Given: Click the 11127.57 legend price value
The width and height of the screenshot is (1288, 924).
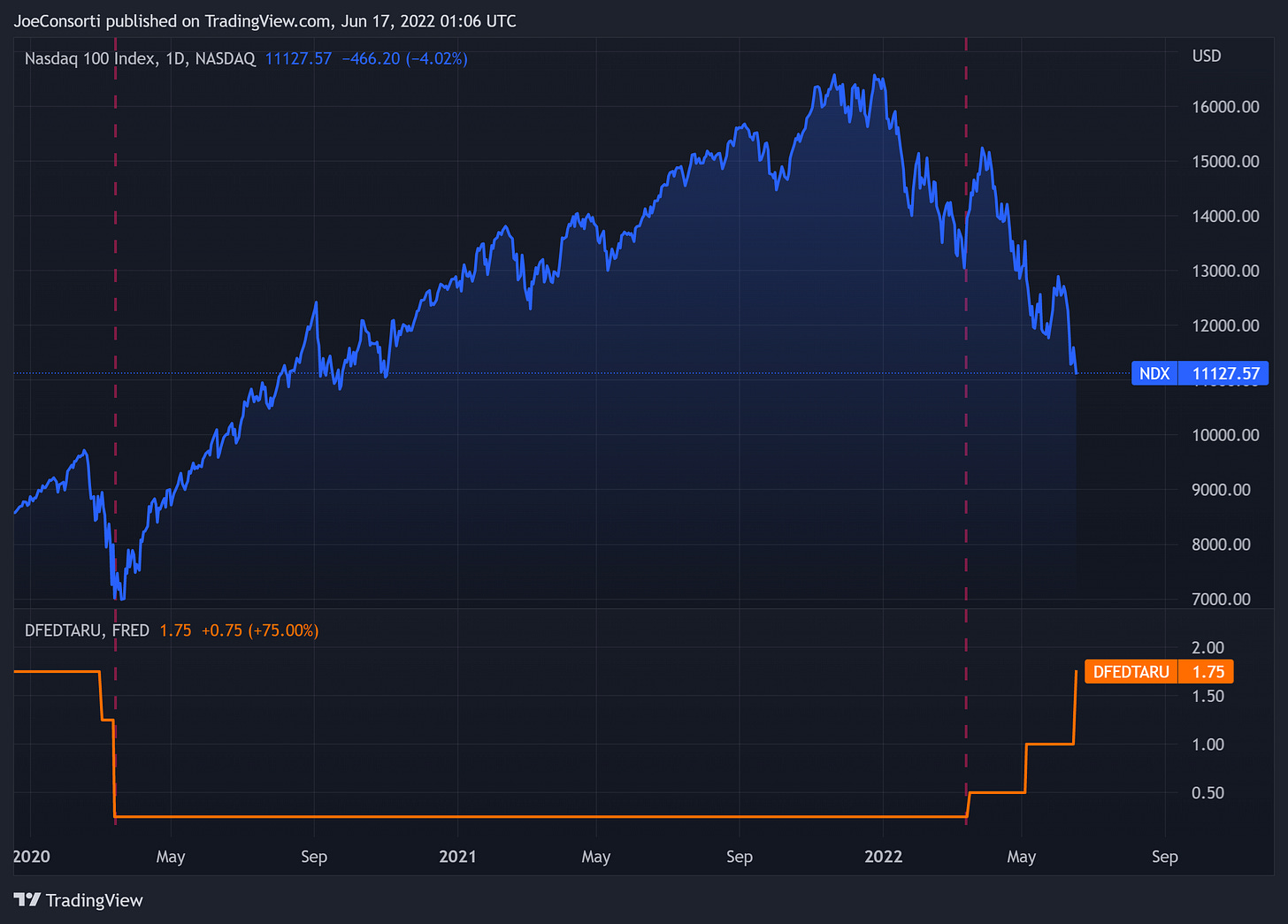Looking at the screenshot, I should tap(298, 59).
